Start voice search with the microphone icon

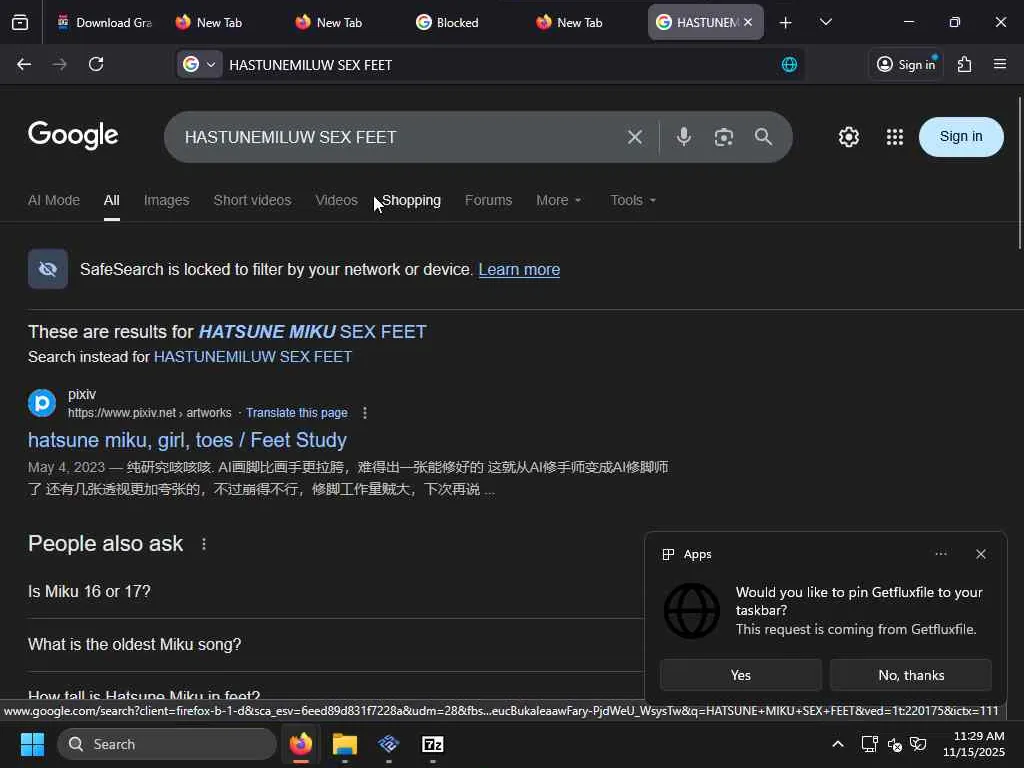click(684, 136)
